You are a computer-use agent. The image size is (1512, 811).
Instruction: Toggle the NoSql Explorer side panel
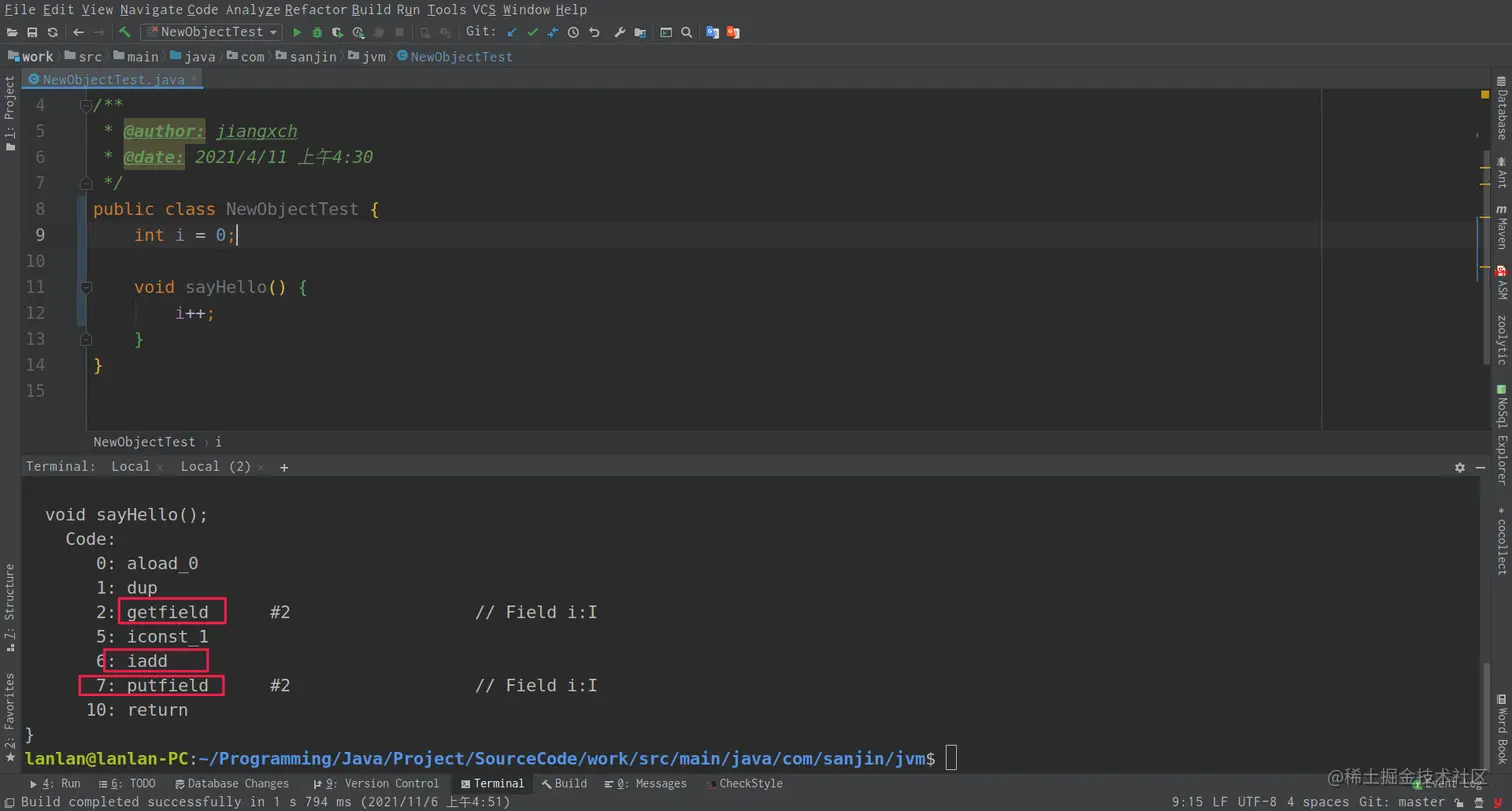(x=1501, y=435)
